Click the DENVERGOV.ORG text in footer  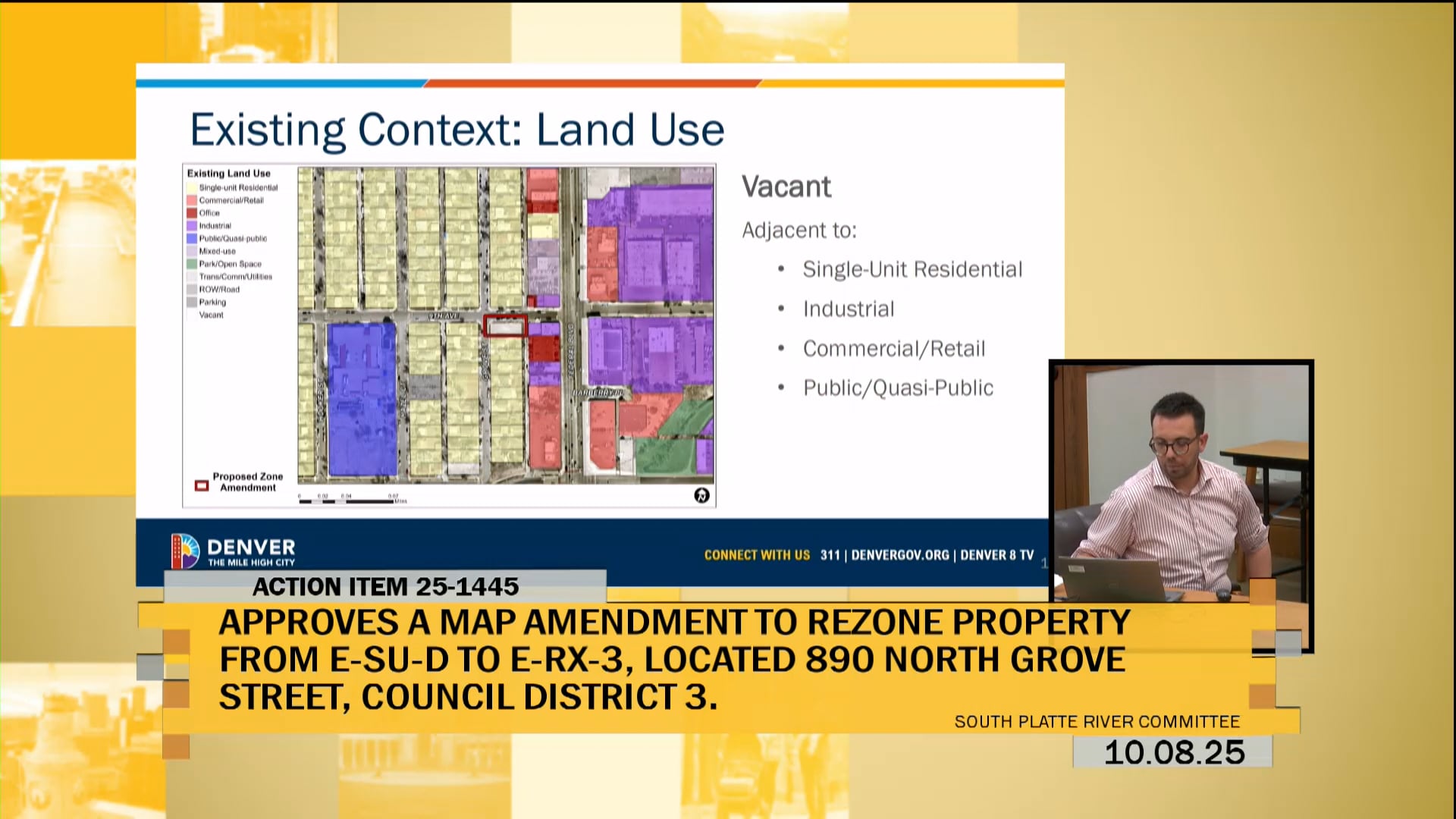(x=900, y=555)
